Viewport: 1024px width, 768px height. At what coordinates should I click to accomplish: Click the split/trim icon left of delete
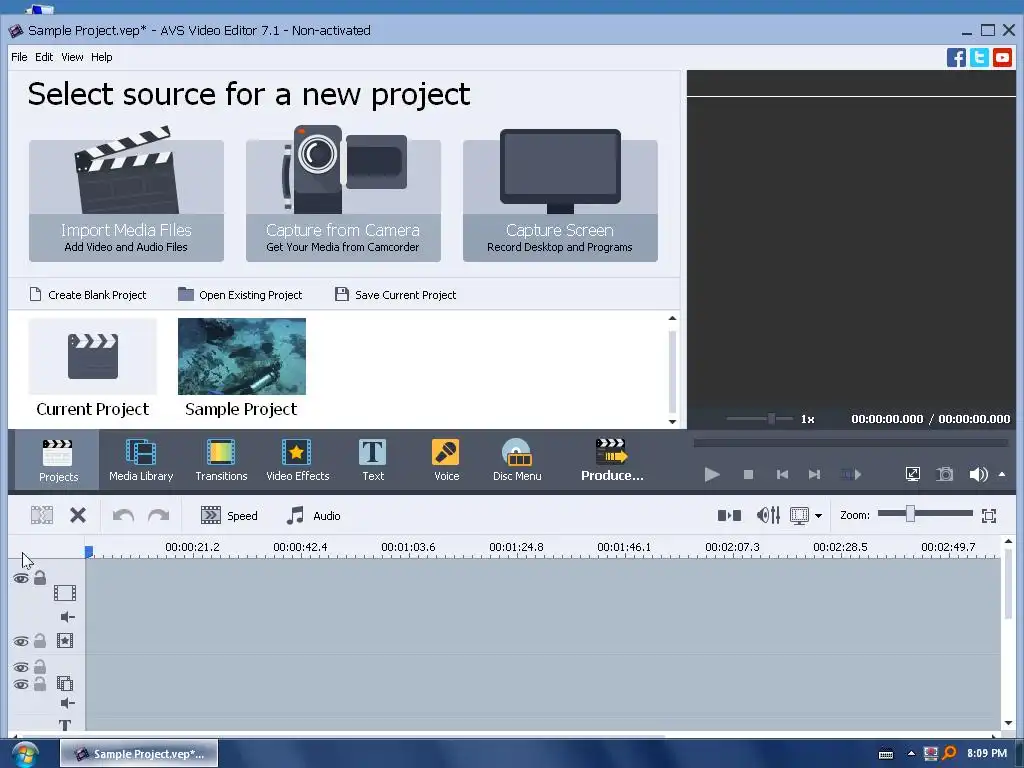[42, 515]
